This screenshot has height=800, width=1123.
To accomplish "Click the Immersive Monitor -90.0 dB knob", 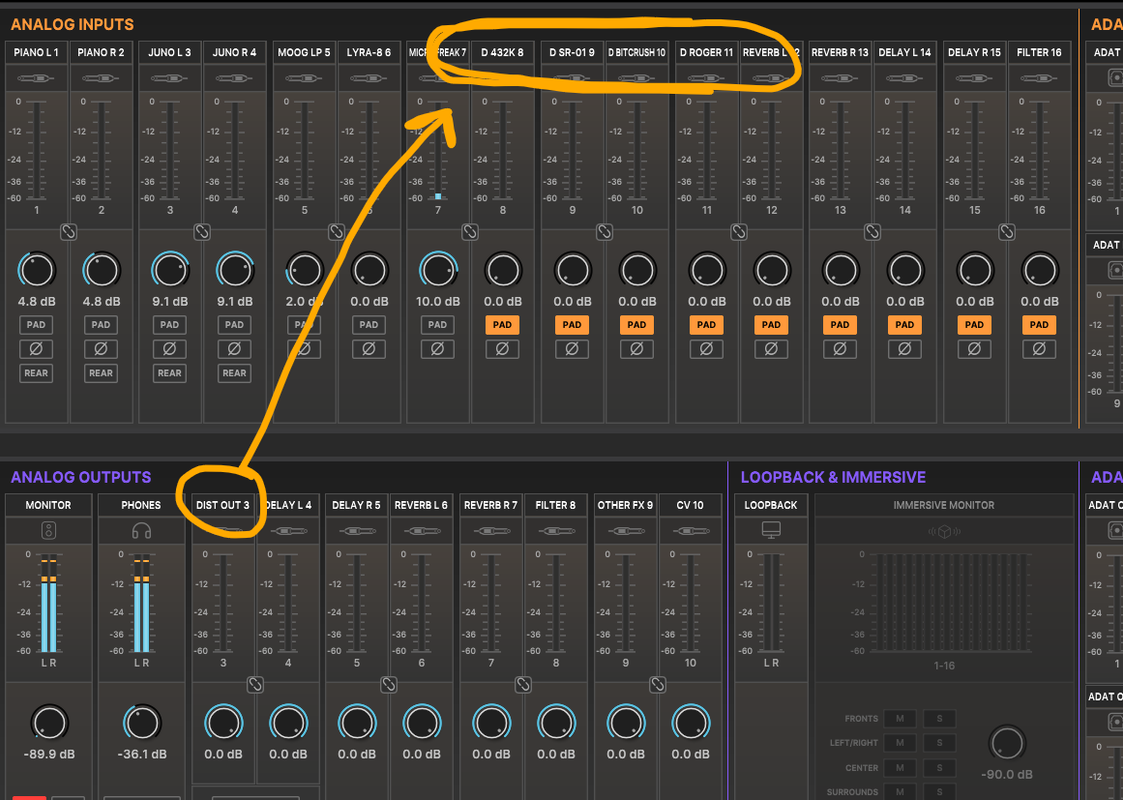I will (x=1006, y=743).
